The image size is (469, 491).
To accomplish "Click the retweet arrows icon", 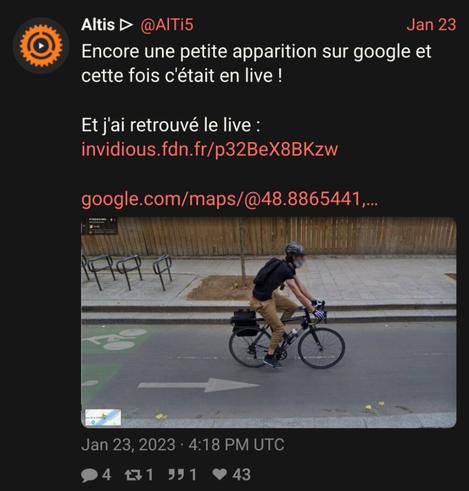I will pos(133,475).
